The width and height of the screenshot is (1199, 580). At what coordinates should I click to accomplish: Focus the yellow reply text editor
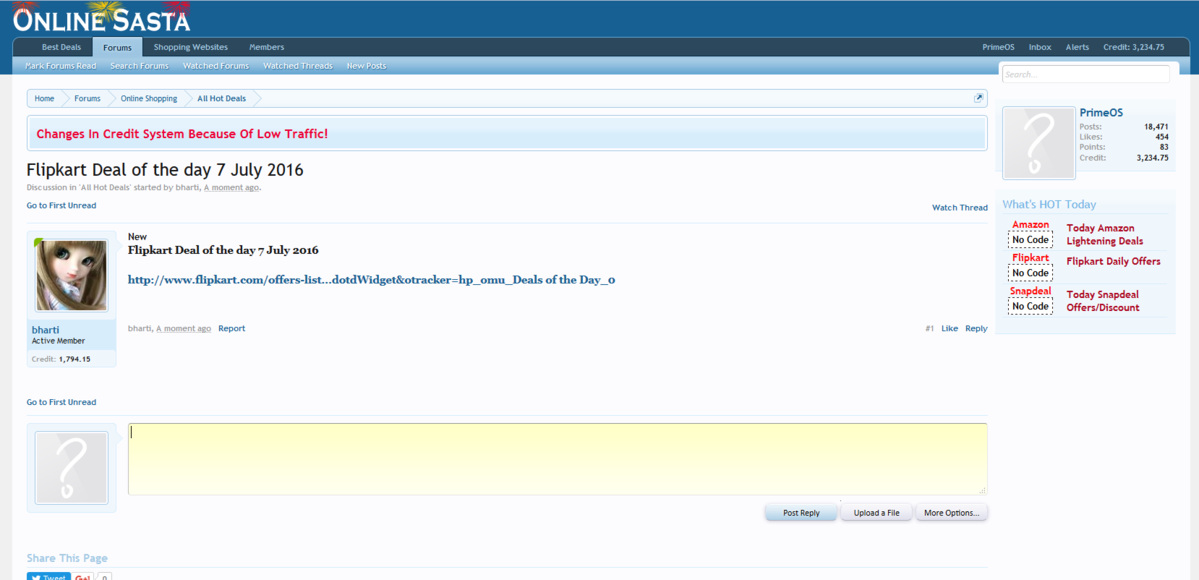(557, 459)
